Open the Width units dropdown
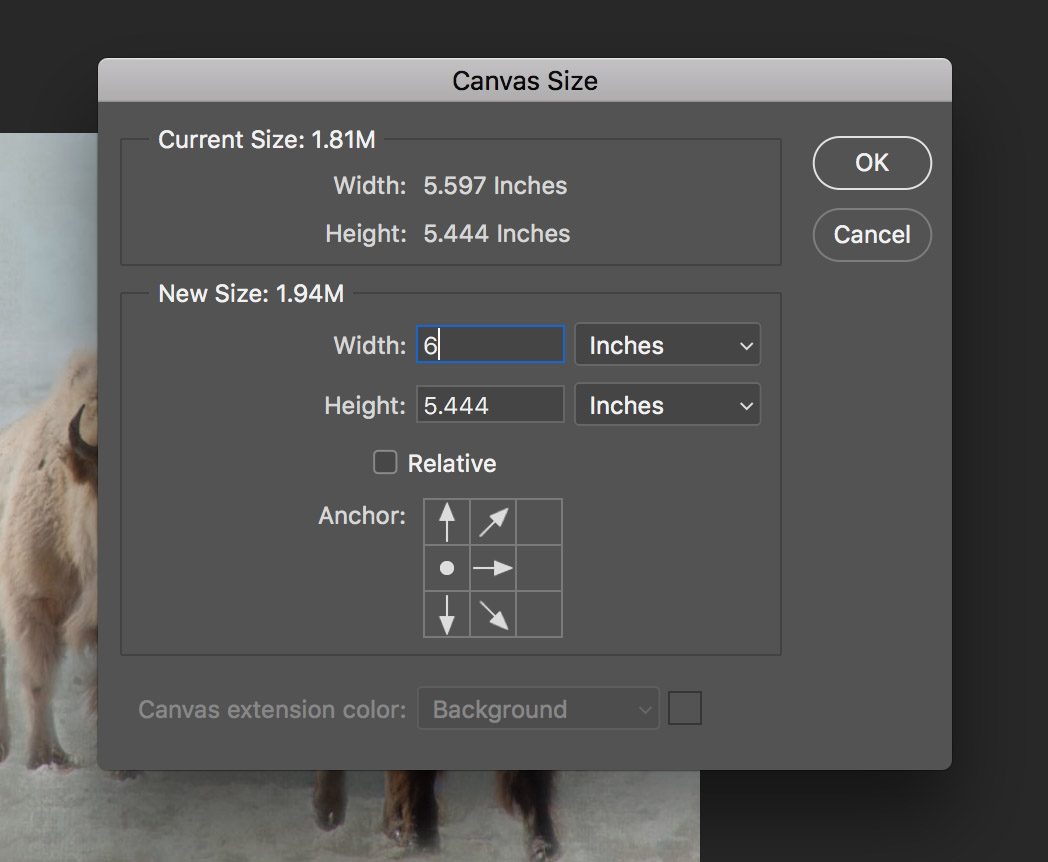Image resolution: width=1048 pixels, height=862 pixels. tap(668, 346)
